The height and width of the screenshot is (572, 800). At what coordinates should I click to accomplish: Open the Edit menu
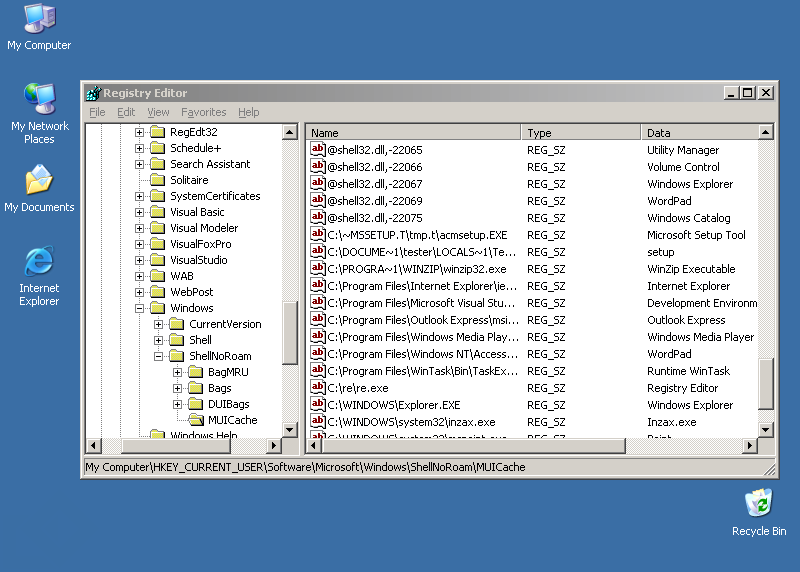[126, 112]
